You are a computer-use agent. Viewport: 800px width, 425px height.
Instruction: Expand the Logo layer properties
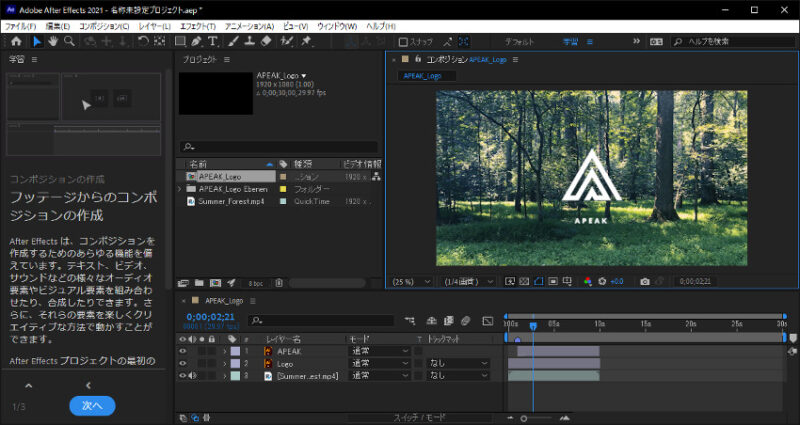224,364
